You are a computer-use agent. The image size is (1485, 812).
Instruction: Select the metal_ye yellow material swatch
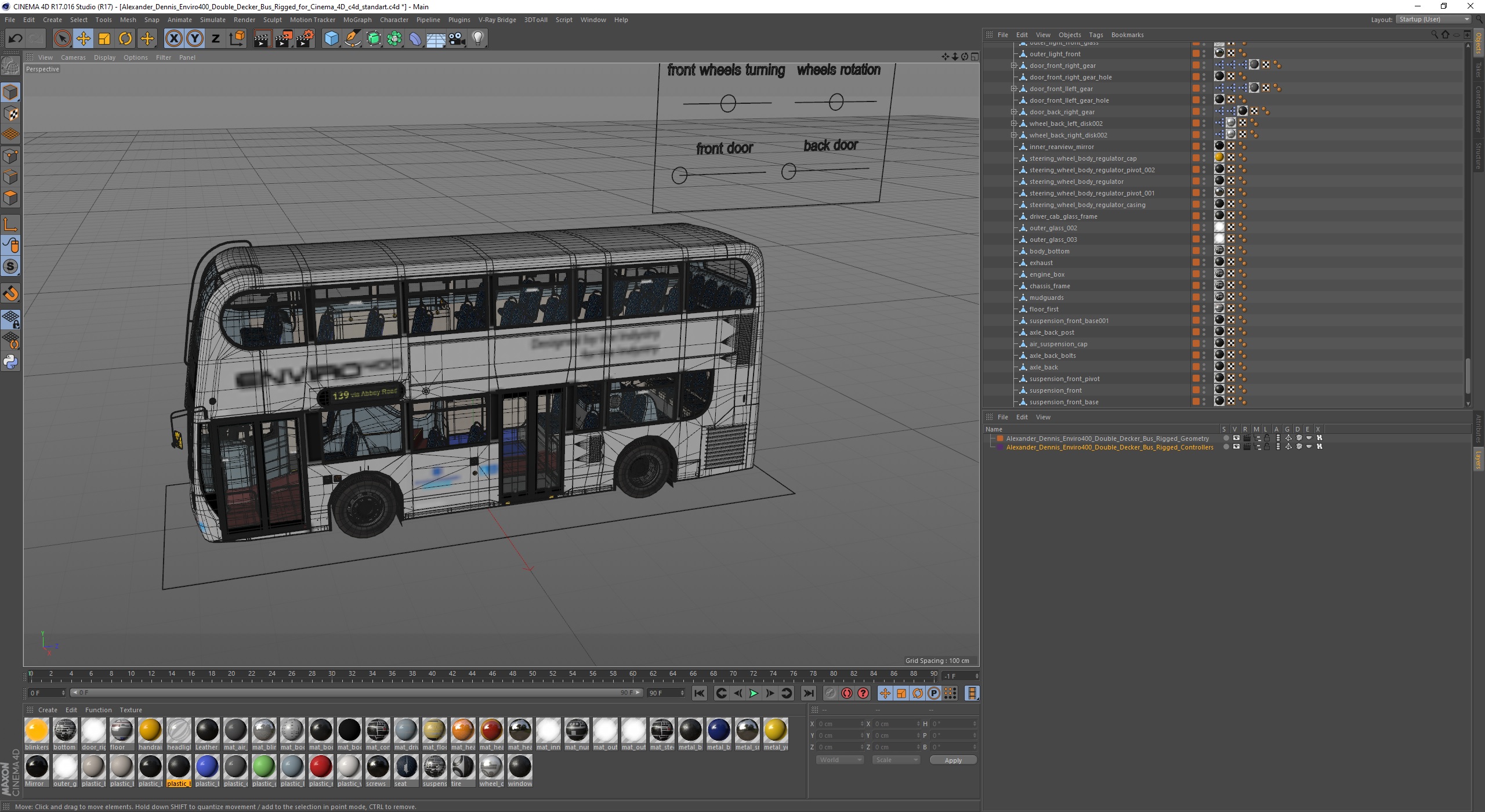click(776, 733)
